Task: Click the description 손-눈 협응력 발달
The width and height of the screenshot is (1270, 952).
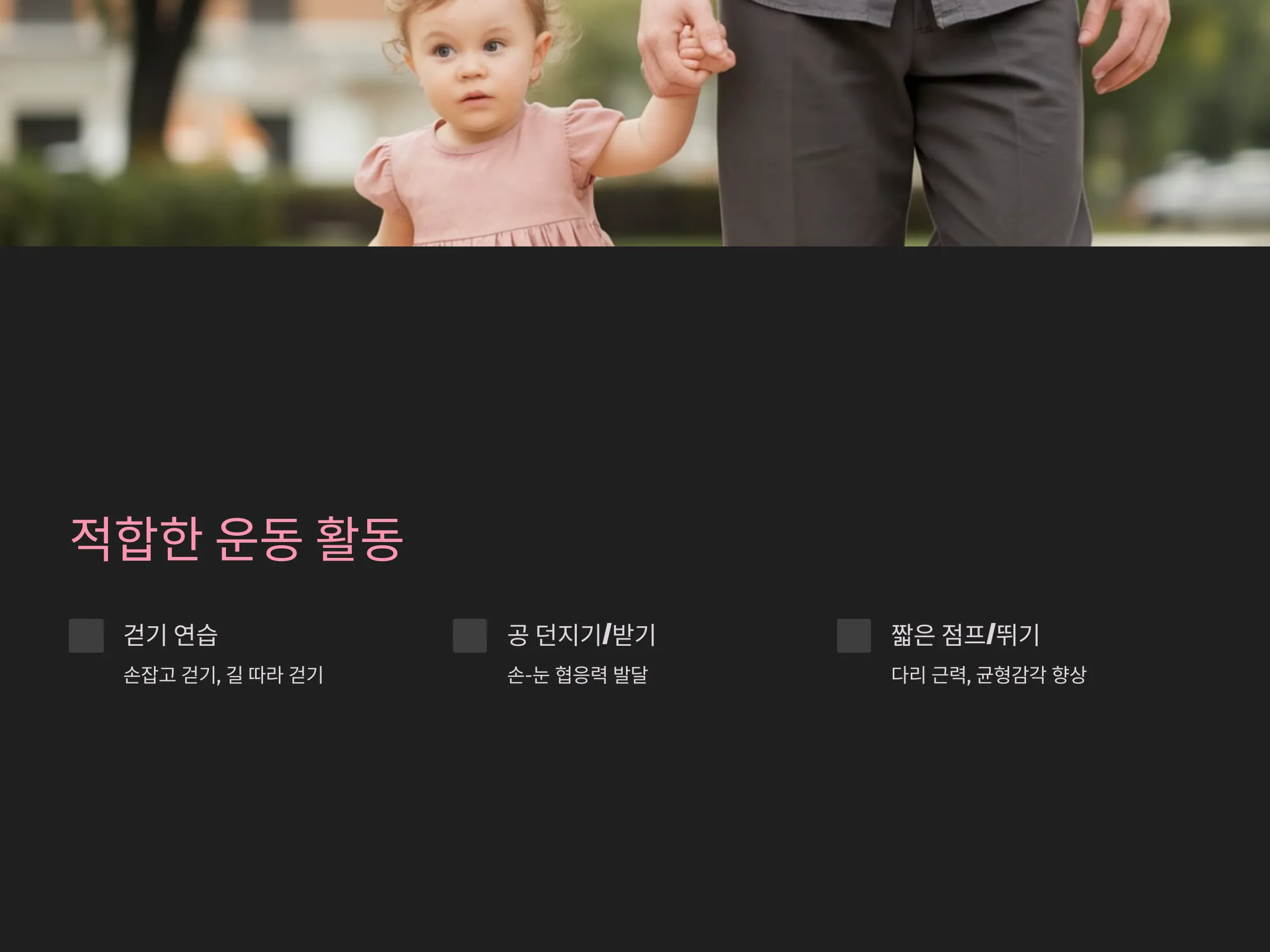Action: coord(577,675)
